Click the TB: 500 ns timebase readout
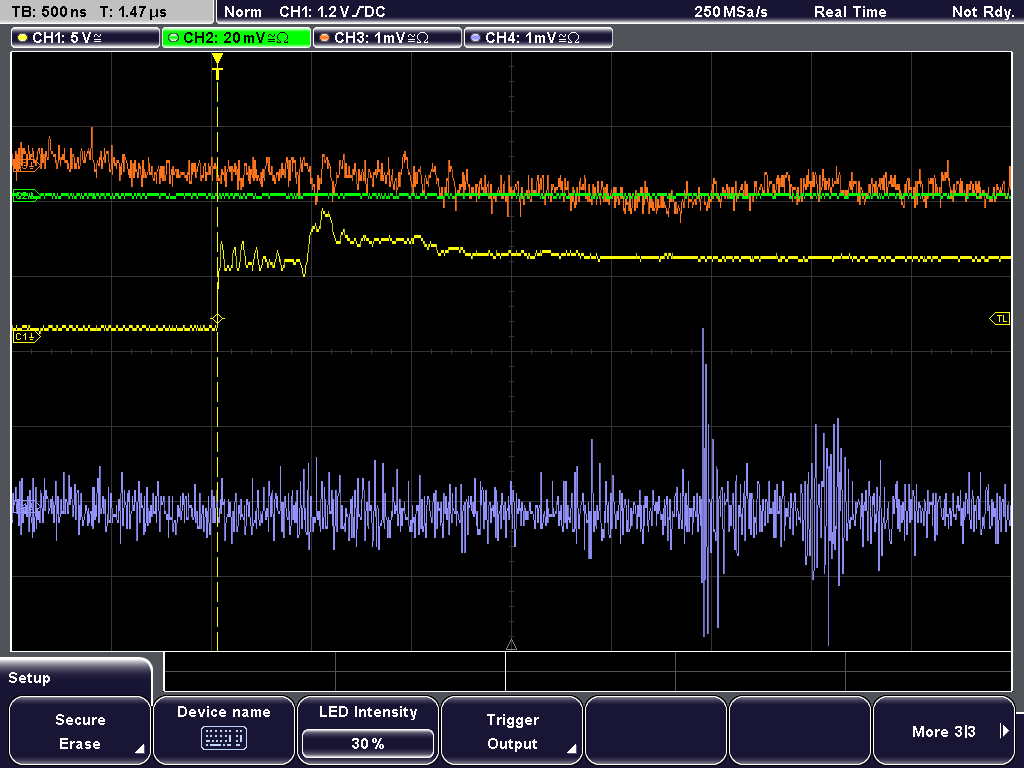Image resolution: width=1024 pixels, height=768 pixels. click(50, 12)
